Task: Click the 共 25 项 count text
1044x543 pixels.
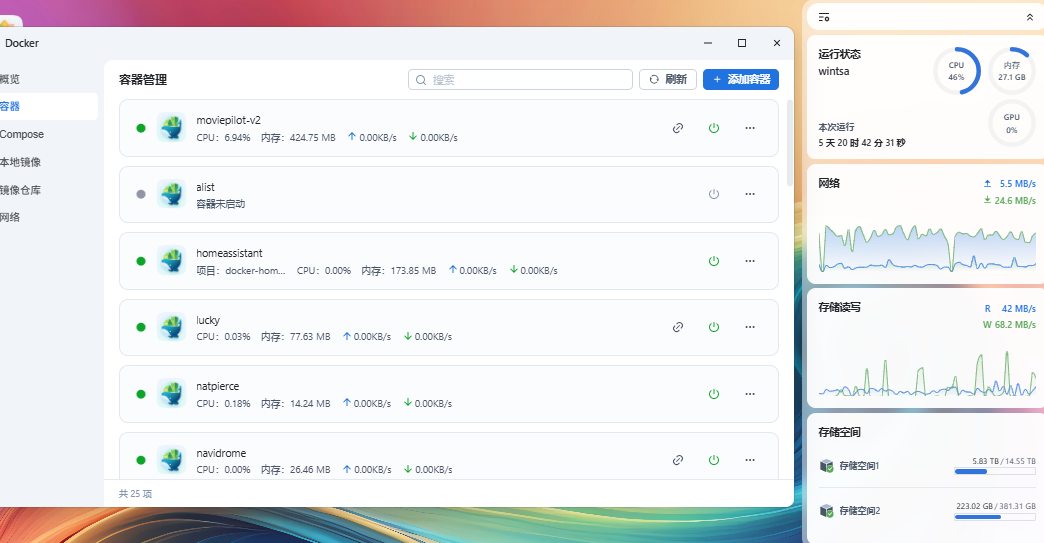Action: coord(135,494)
